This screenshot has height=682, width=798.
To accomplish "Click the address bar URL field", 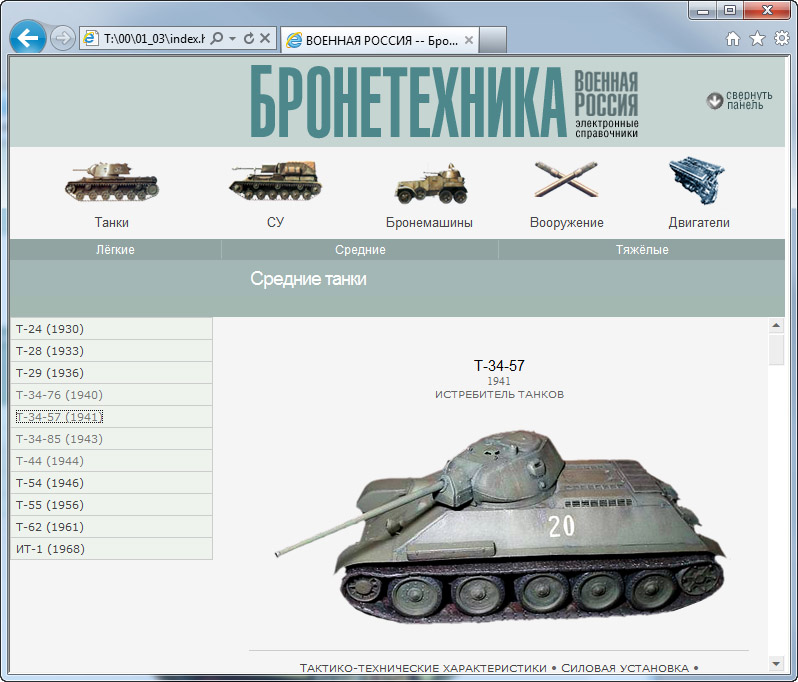I will coord(154,39).
